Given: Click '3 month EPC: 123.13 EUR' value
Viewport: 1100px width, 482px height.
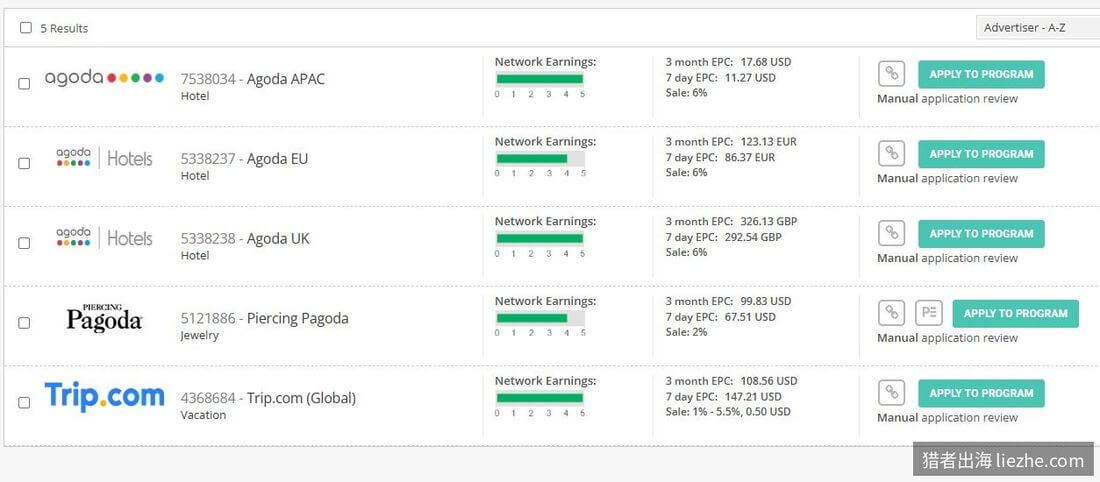Looking at the screenshot, I should [x=731, y=142].
